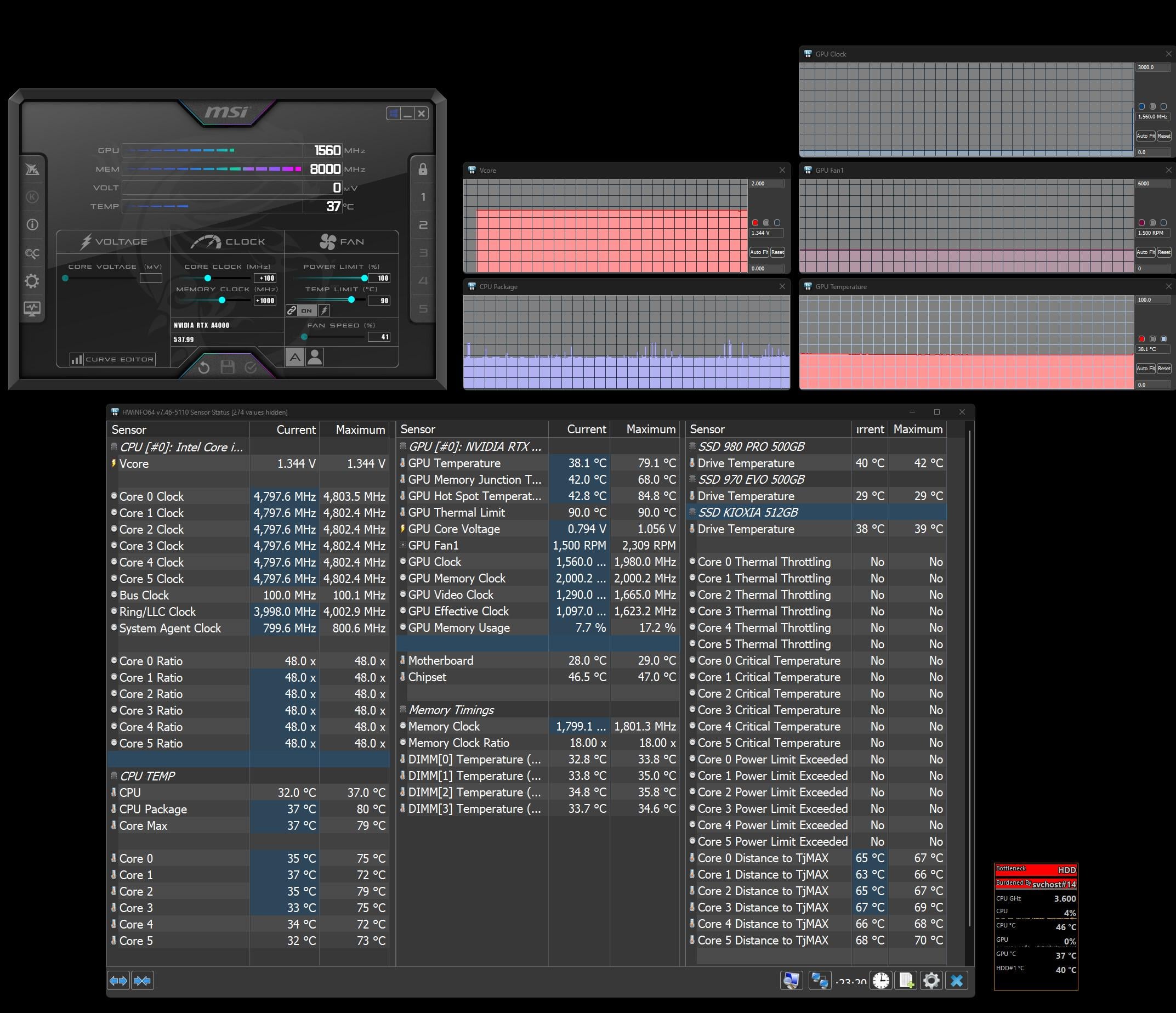Viewport: 1176px width, 1013px height.
Task: Click Auto Fit in the Vcore graph
Action: point(759,252)
